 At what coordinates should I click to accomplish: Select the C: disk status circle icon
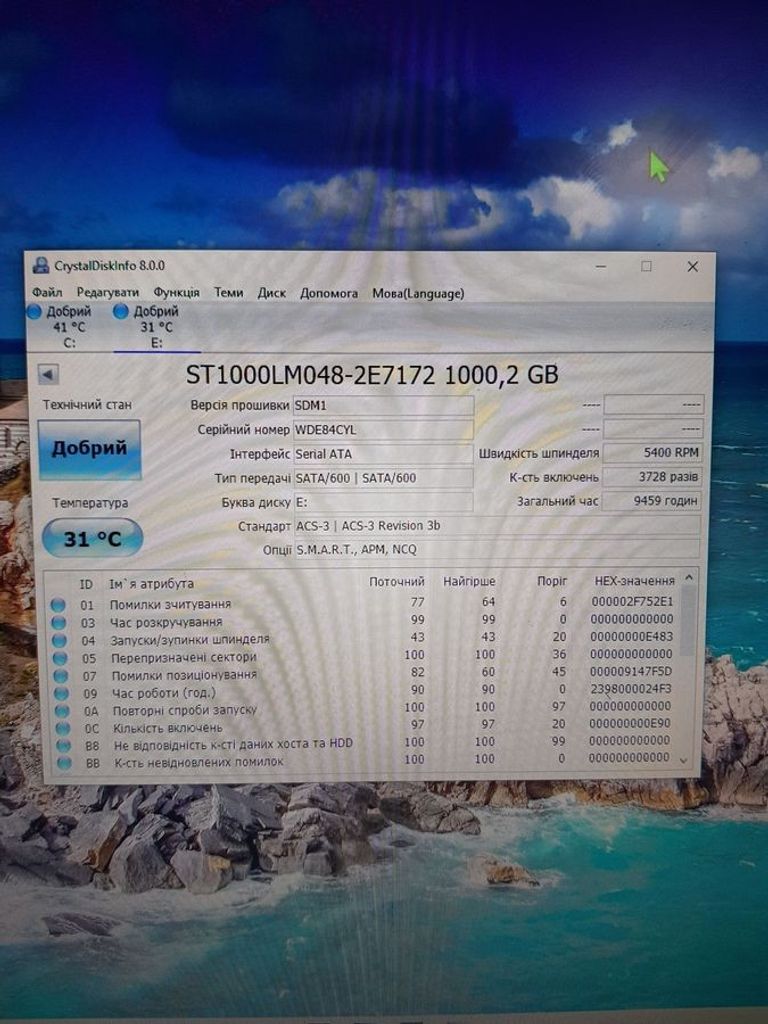tap(34, 312)
